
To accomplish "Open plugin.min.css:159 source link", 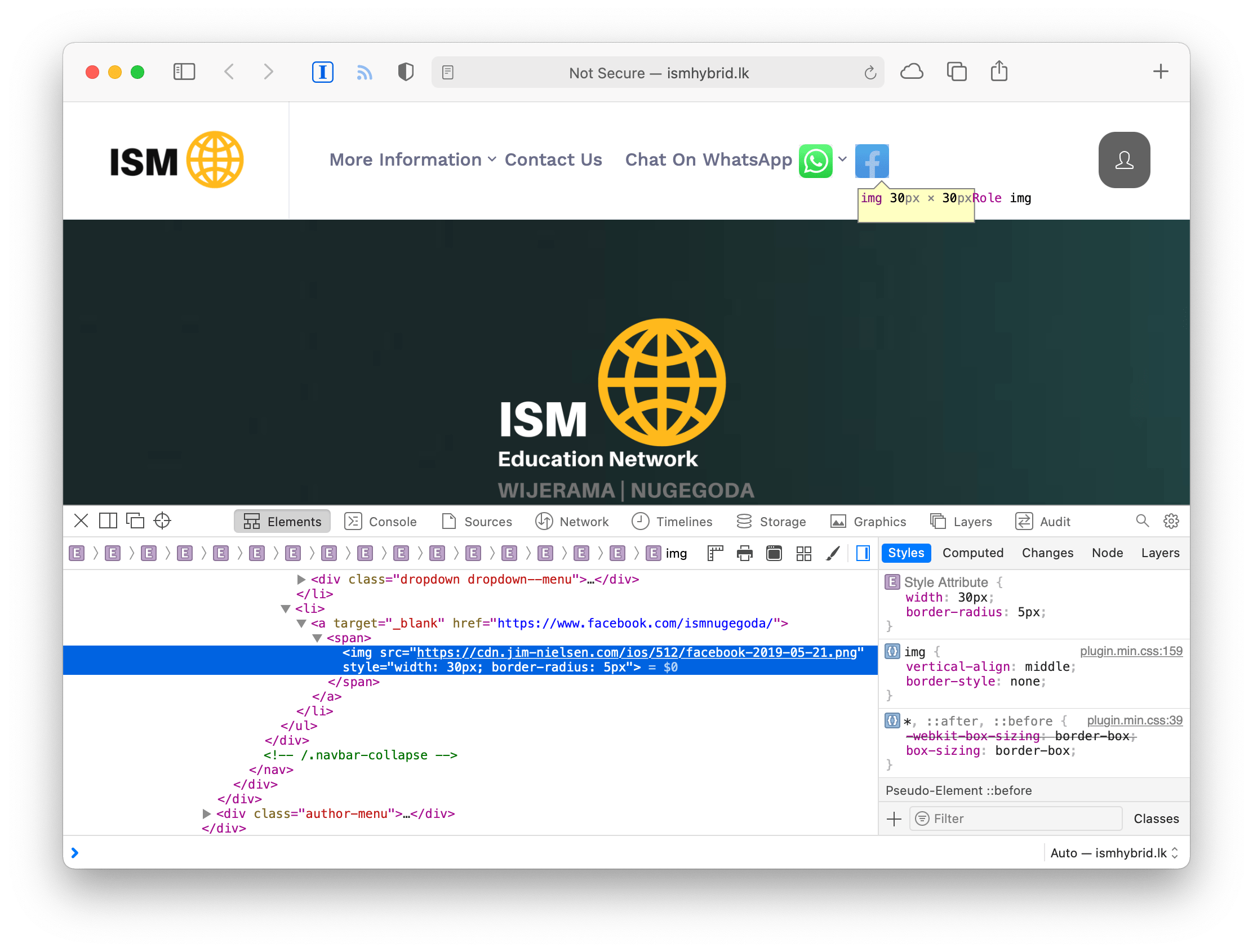I will coord(1131,651).
